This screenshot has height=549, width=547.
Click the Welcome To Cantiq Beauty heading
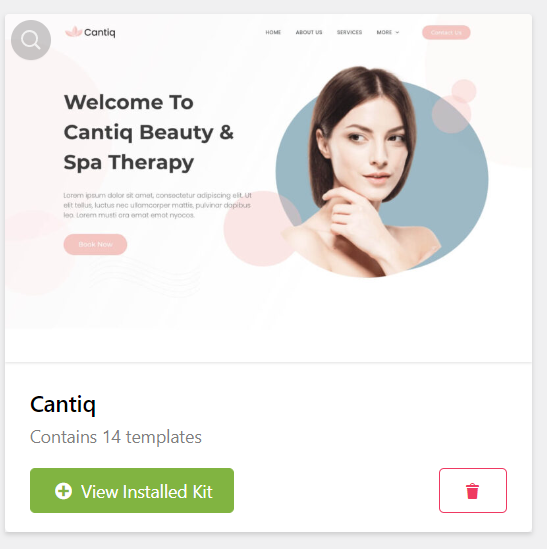(148, 132)
